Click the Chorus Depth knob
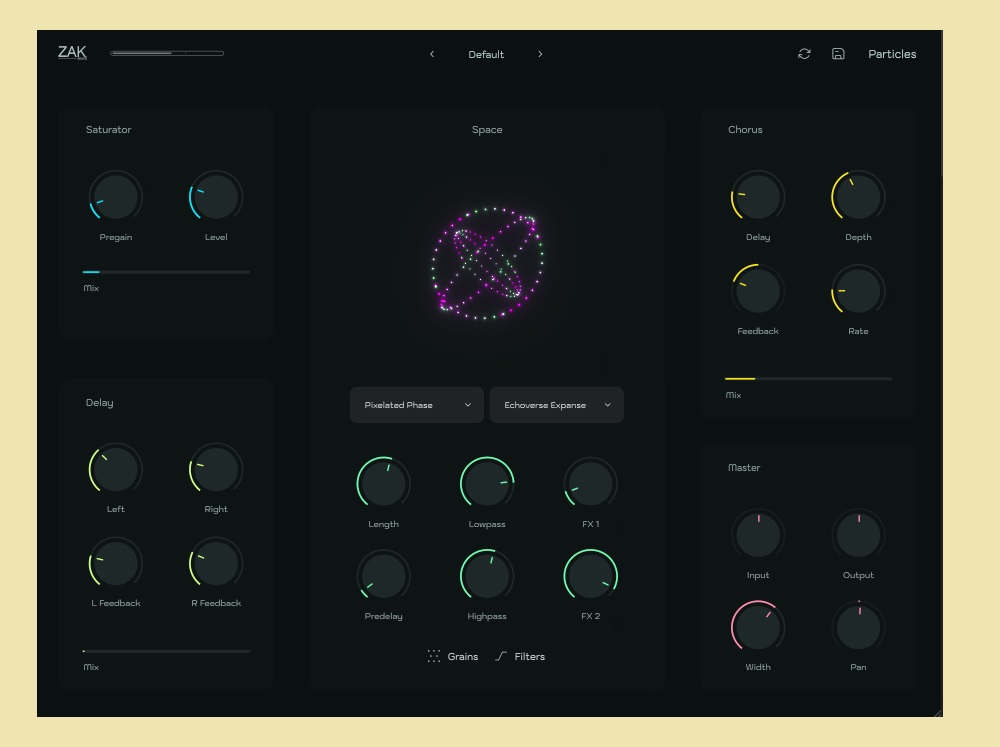 point(858,197)
